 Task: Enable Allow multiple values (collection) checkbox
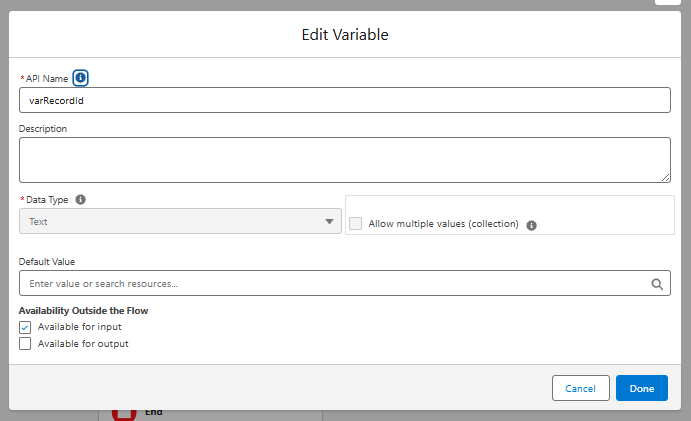click(x=356, y=224)
